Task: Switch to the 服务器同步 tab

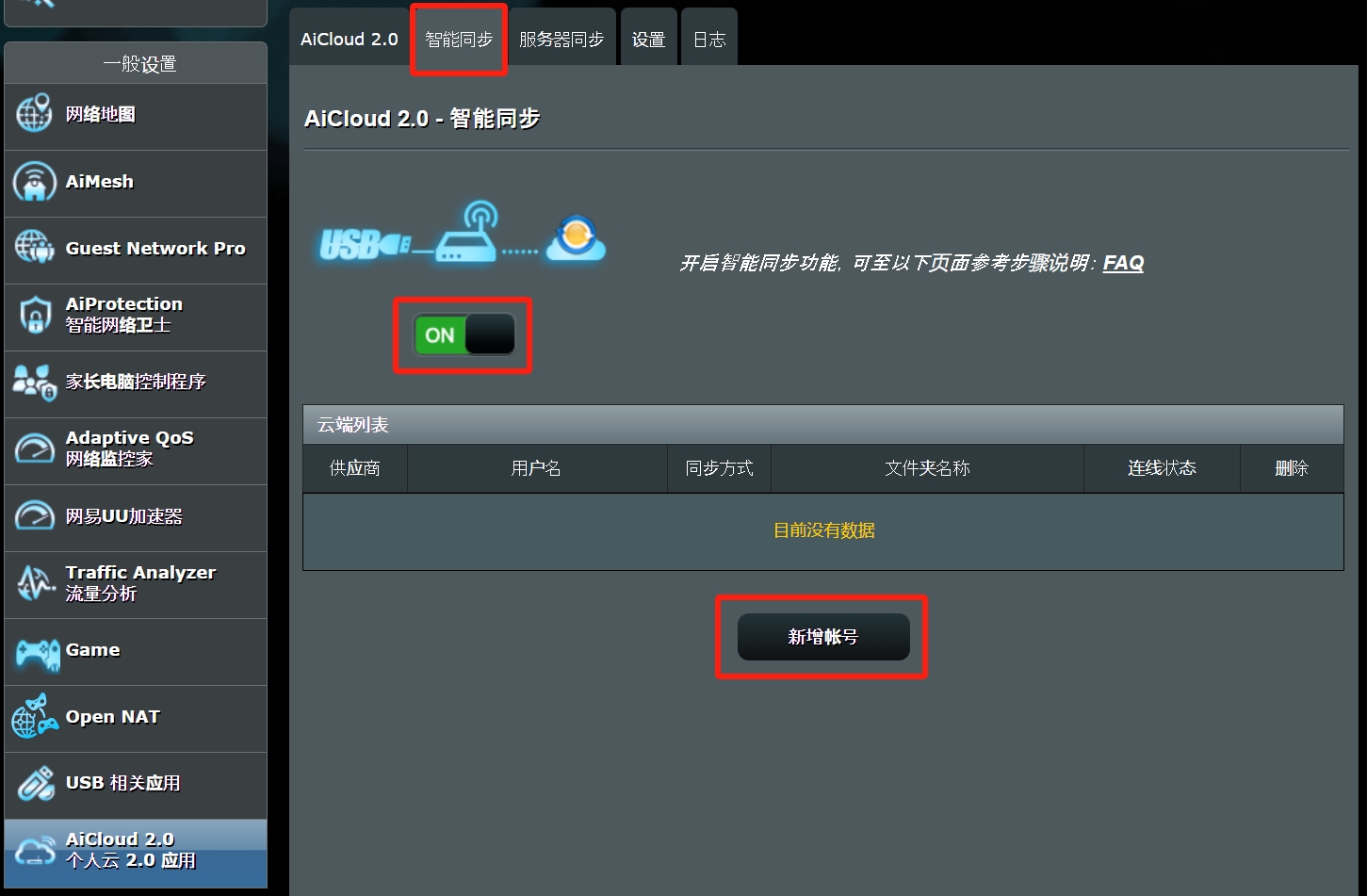Action: [x=561, y=39]
